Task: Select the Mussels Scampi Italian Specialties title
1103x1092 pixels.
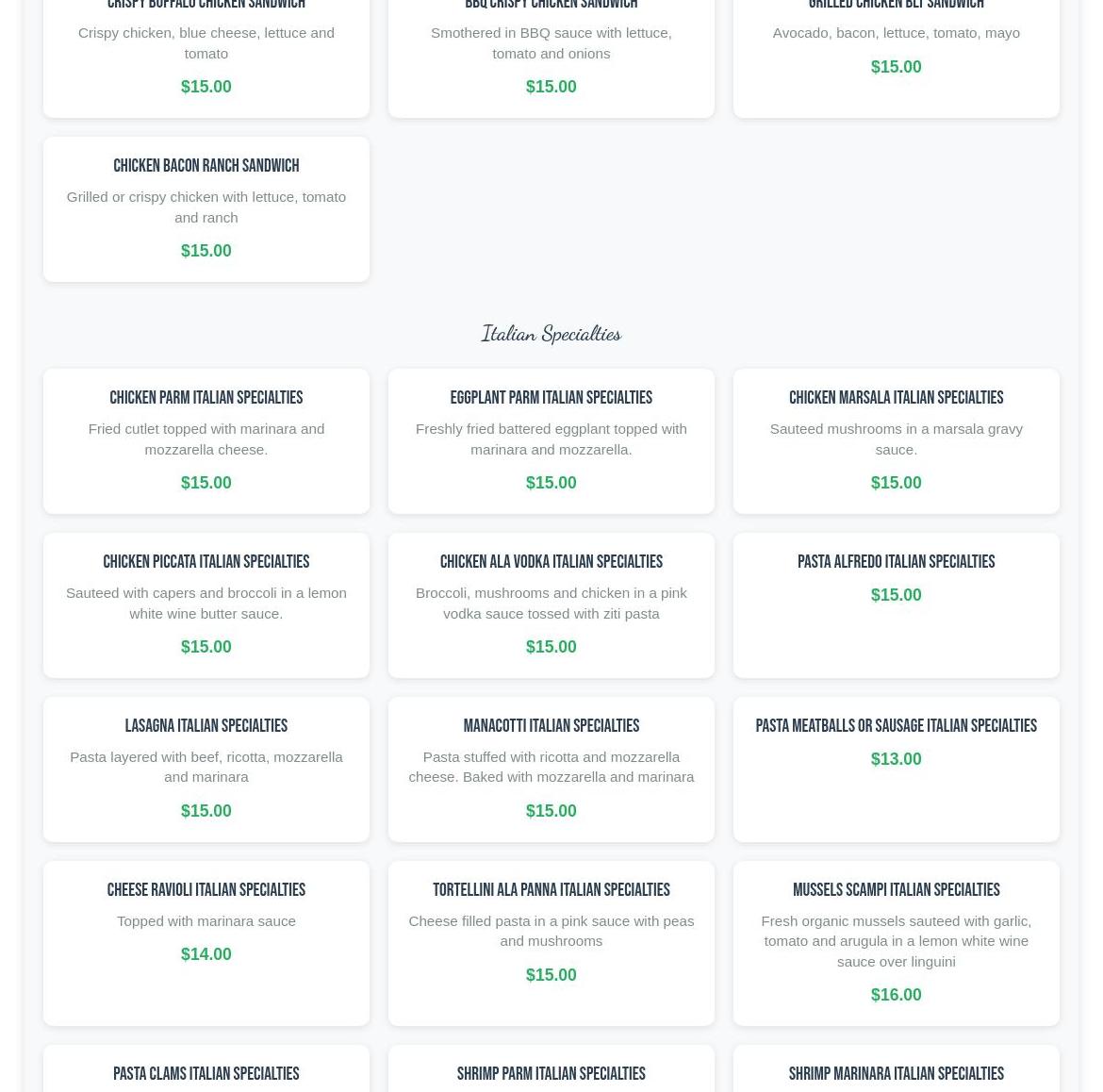Action: pyautogui.click(x=896, y=890)
